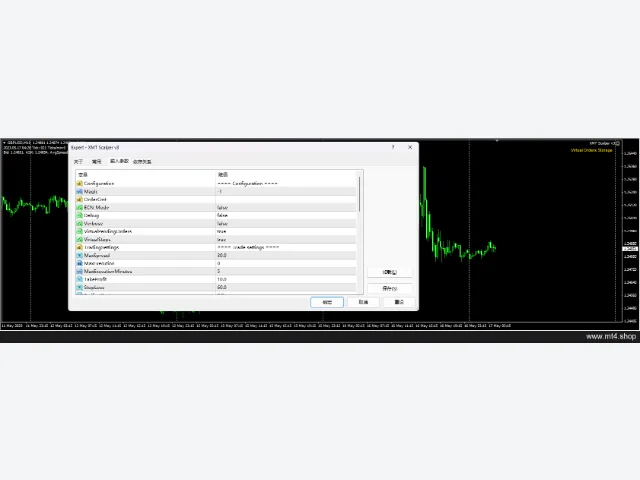Click the icon beside TakeProfit
Image resolution: width=640 pixels, height=480 pixels.
coord(80,279)
